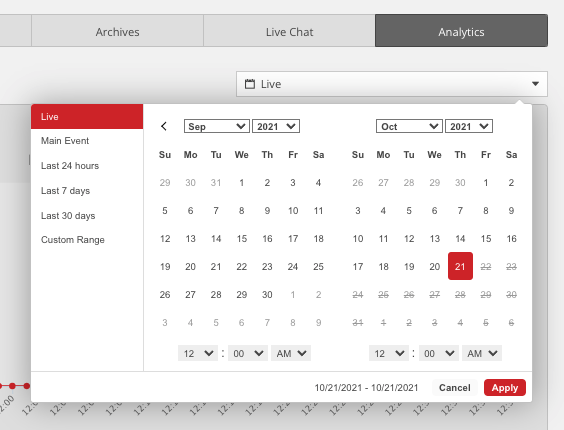Select September 4 in left calendar
Image resolution: width=564 pixels, height=430 pixels.
pos(318,182)
